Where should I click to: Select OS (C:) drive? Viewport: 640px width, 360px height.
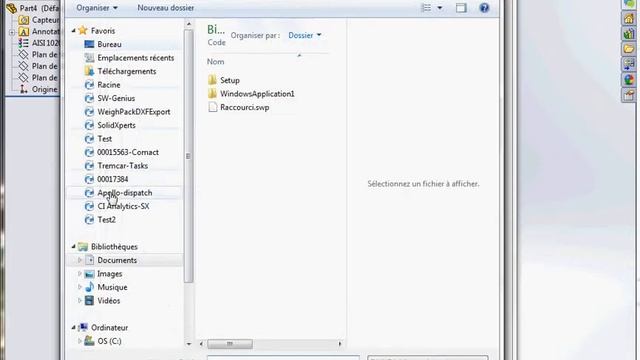coord(109,341)
